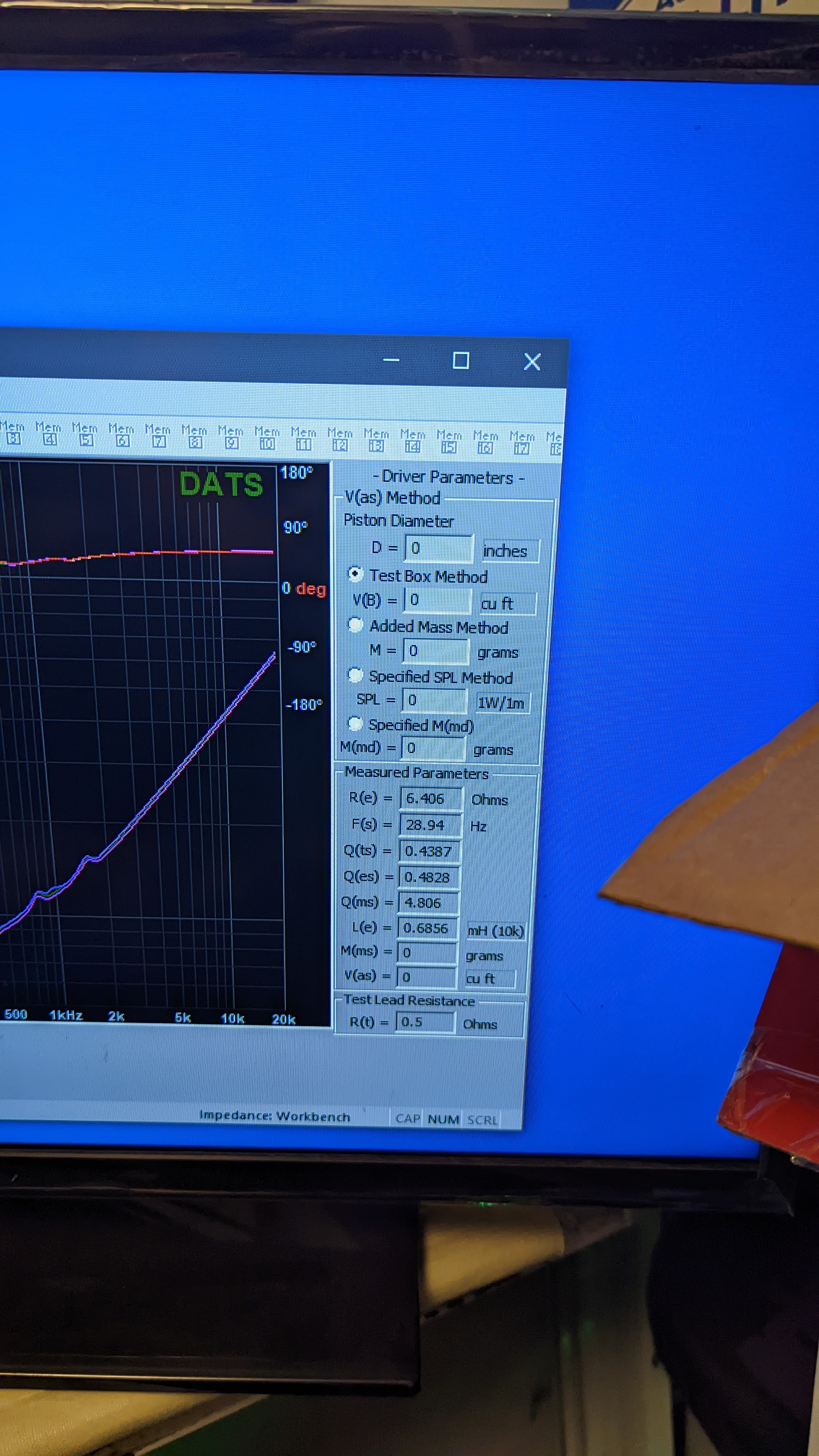Click the piston diameter D input field
Viewport: 819px width, 1456px height.
pyautogui.click(x=439, y=548)
